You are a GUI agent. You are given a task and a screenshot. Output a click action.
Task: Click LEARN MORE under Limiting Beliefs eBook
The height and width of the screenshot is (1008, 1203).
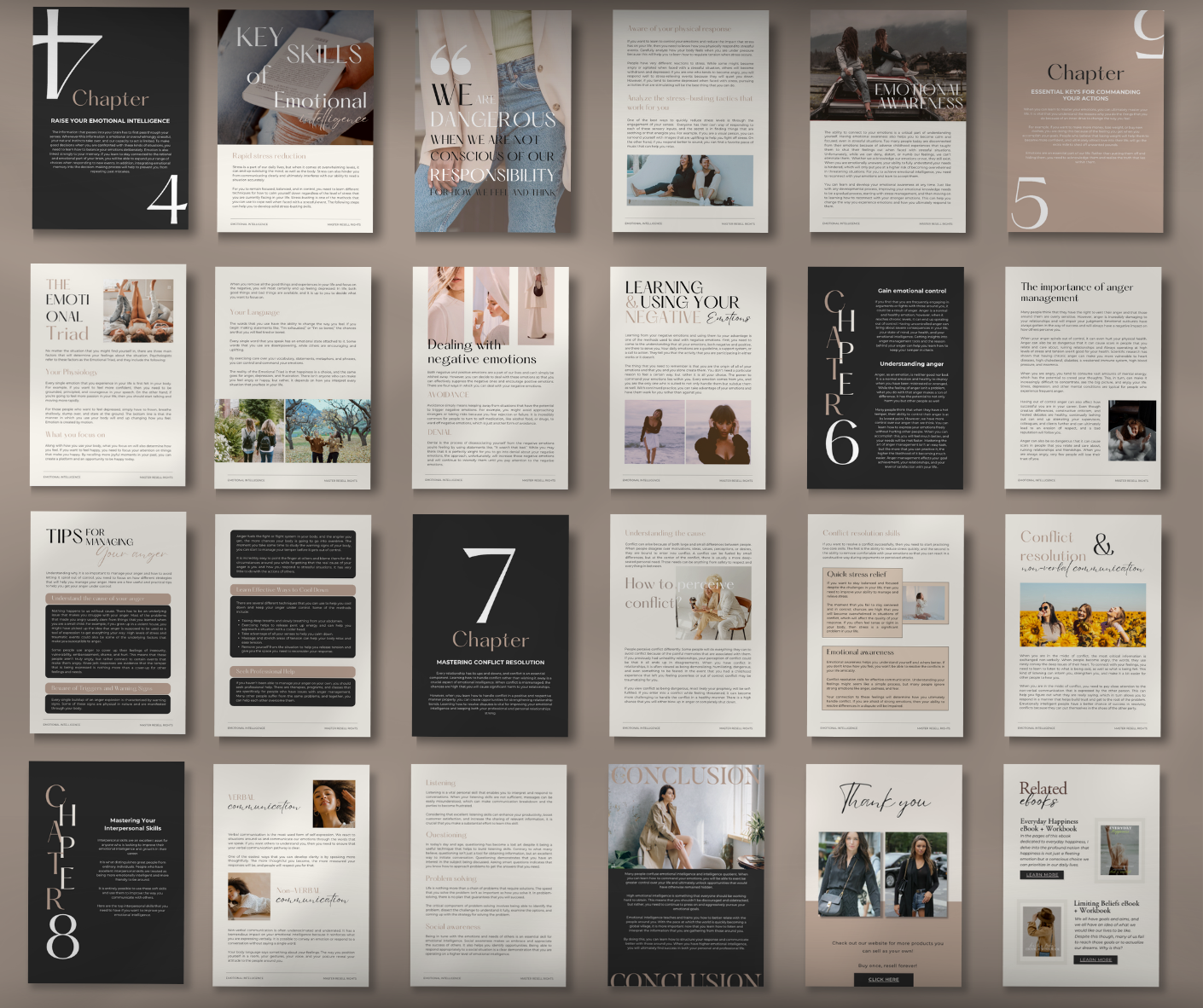1095,959
